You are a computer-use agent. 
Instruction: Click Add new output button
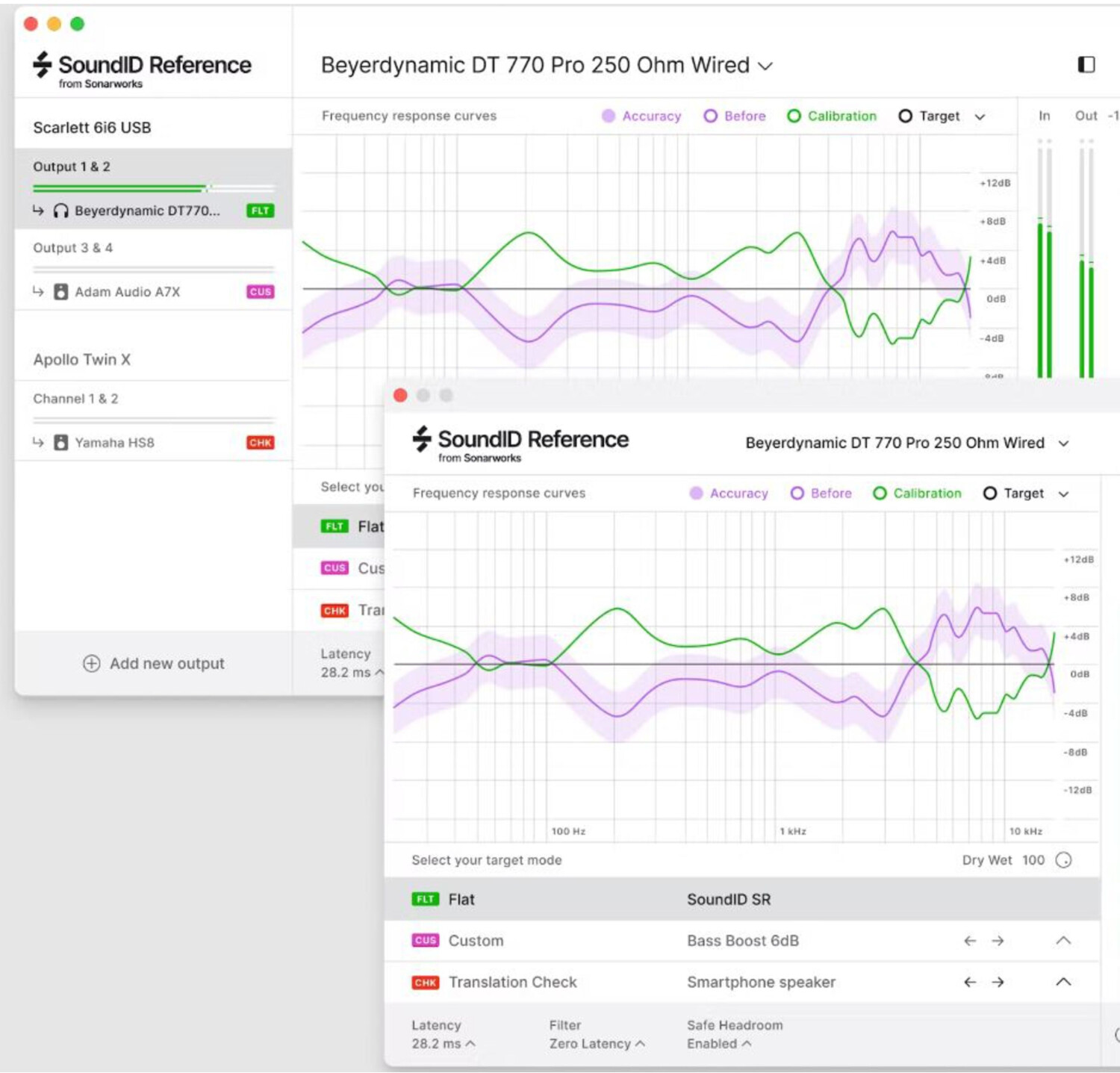tap(153, 663)
